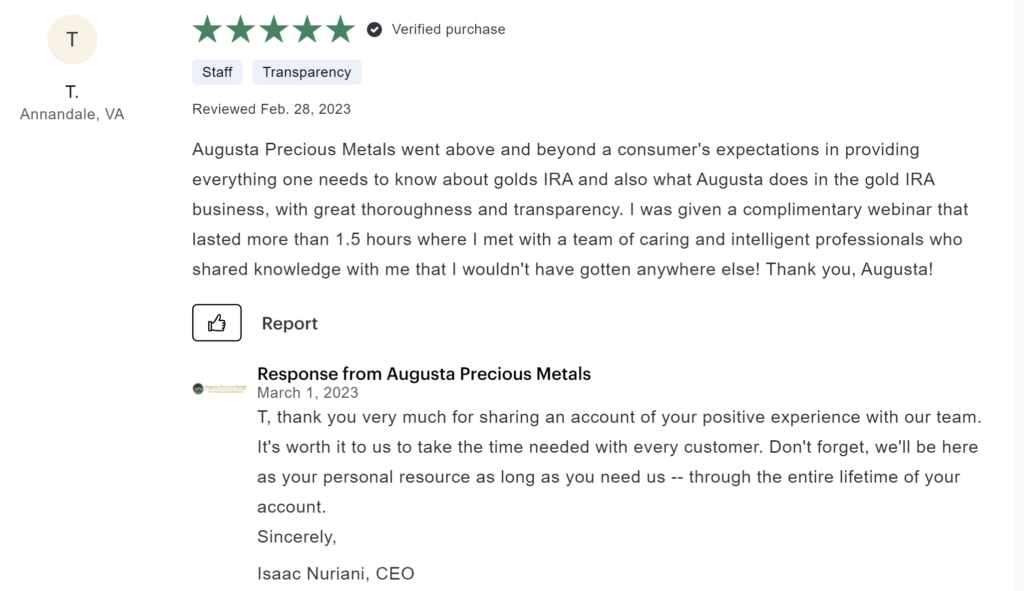Click the fourth green rating star
The height and width of the screenshot is (591, 1024).
click(307, 29)
